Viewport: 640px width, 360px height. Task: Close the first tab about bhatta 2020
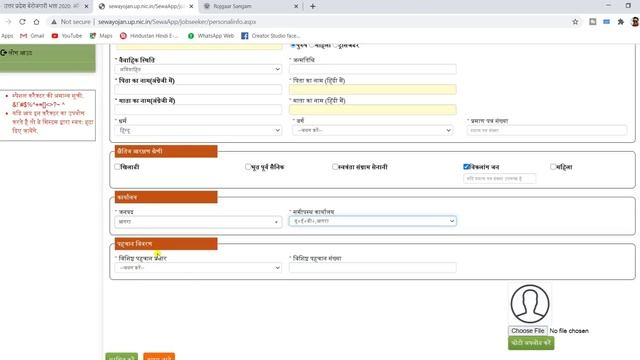[86, 6]
